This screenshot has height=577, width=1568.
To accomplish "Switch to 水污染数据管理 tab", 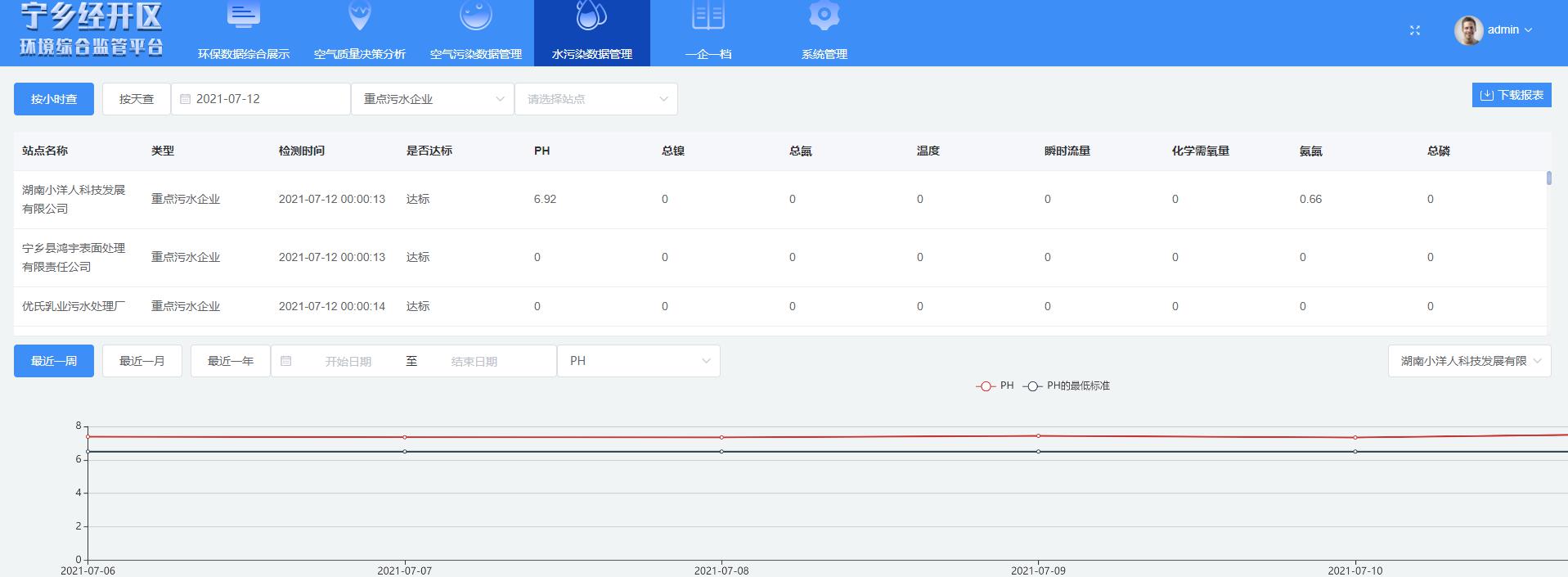I will pos(591,33).
